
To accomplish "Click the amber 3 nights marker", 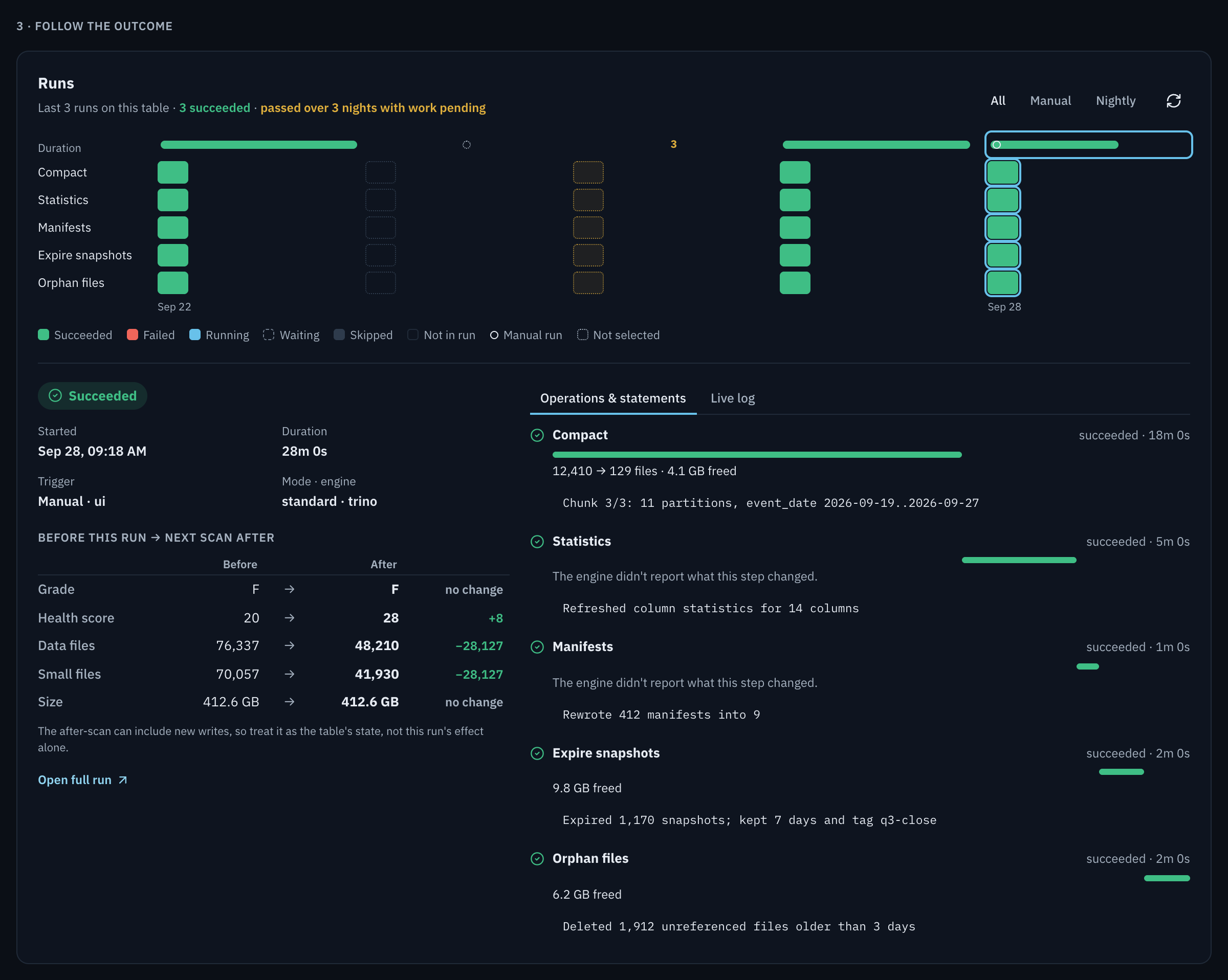I will pos(673,144).
